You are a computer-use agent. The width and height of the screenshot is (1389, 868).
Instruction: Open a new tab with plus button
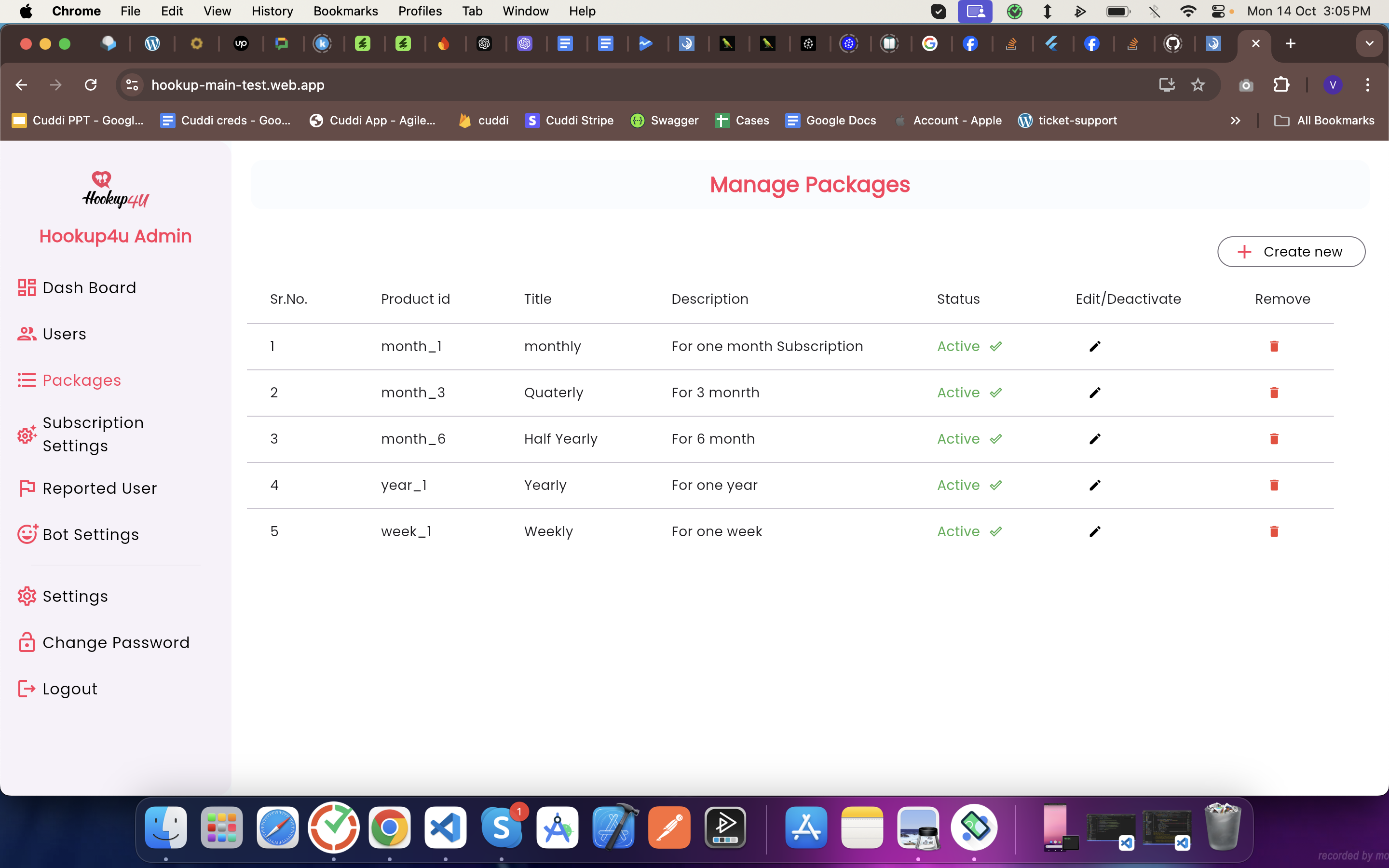coord(1290,43)
